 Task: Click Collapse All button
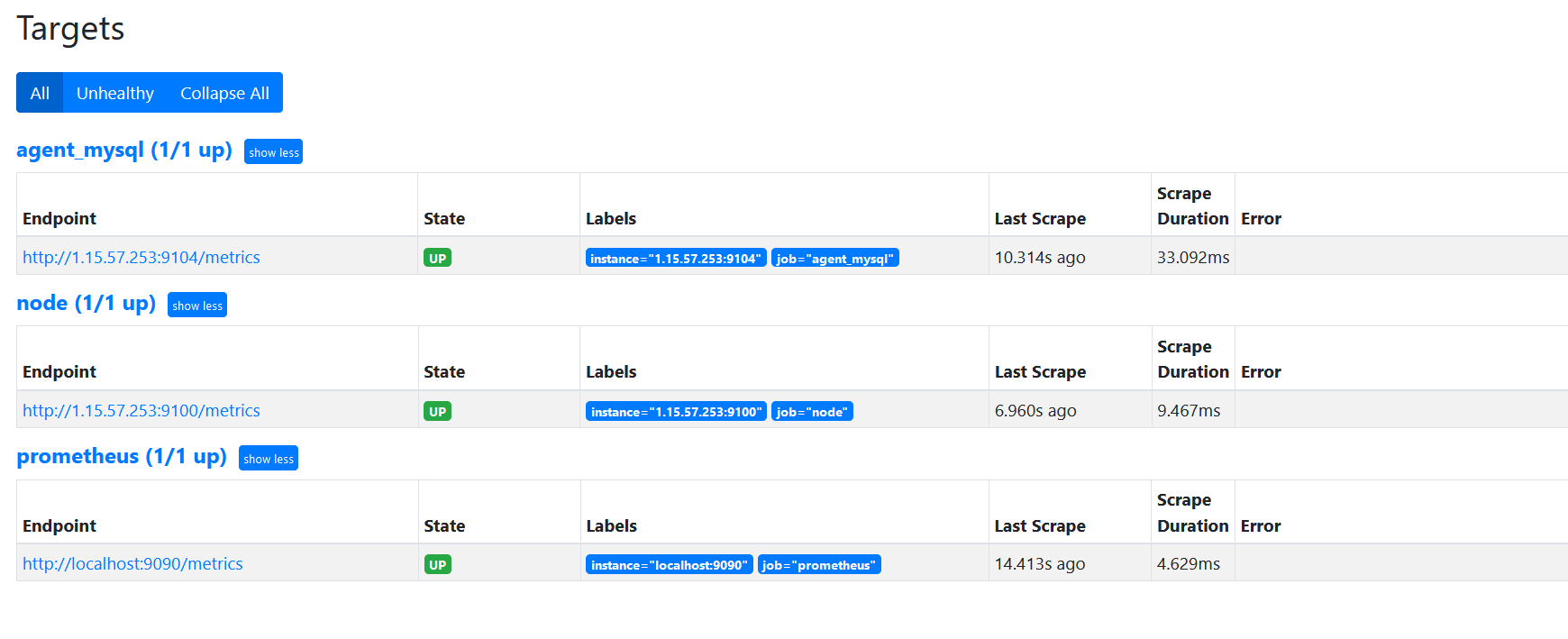[224, 93]
